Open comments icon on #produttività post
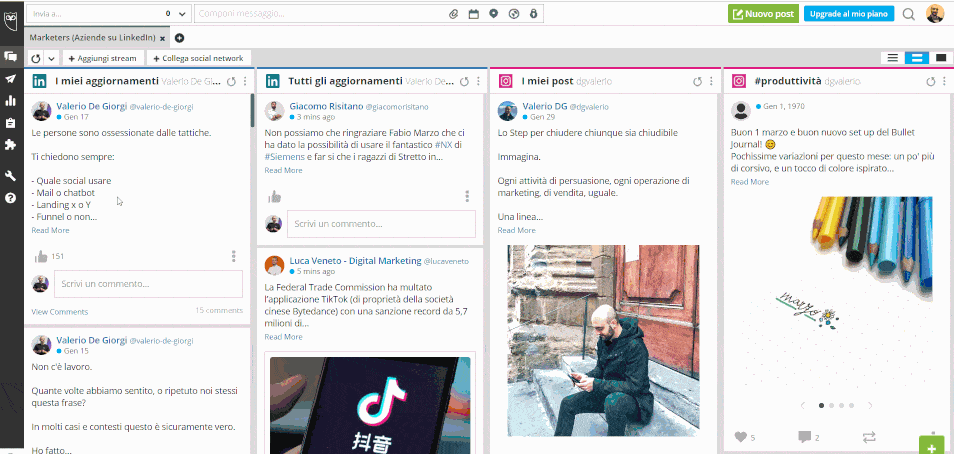Image resolution: width=954 pixels, height=454 pixels. tap(804, 437)
